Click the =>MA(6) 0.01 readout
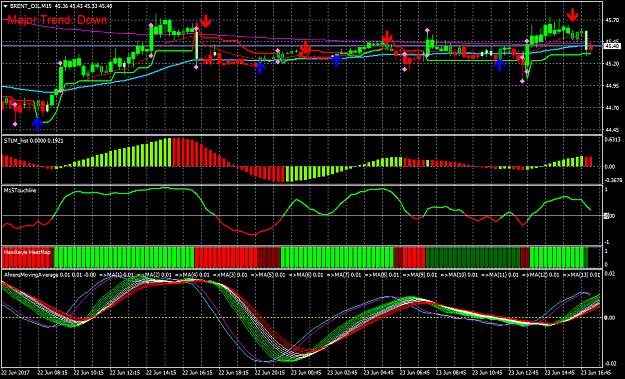Viewport: 625px width, 379px height. coord(305,275)
